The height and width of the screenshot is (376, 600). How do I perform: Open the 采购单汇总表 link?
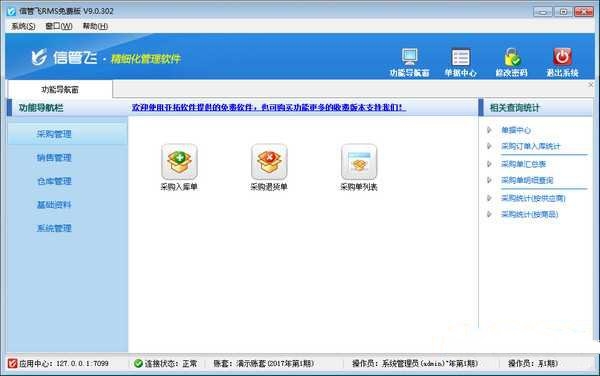(523, 164)
